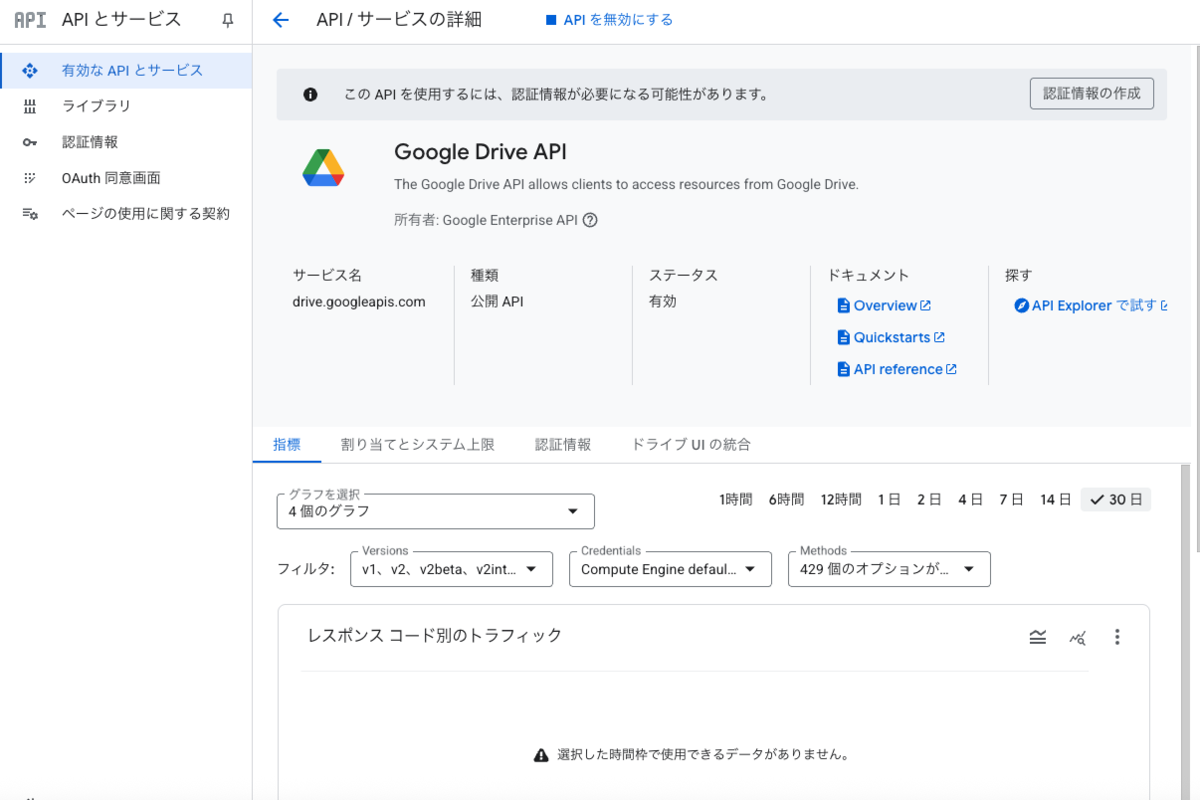Select the 14日 time range
This screenshot has width=1200, height=800.
coord(1055,500)
